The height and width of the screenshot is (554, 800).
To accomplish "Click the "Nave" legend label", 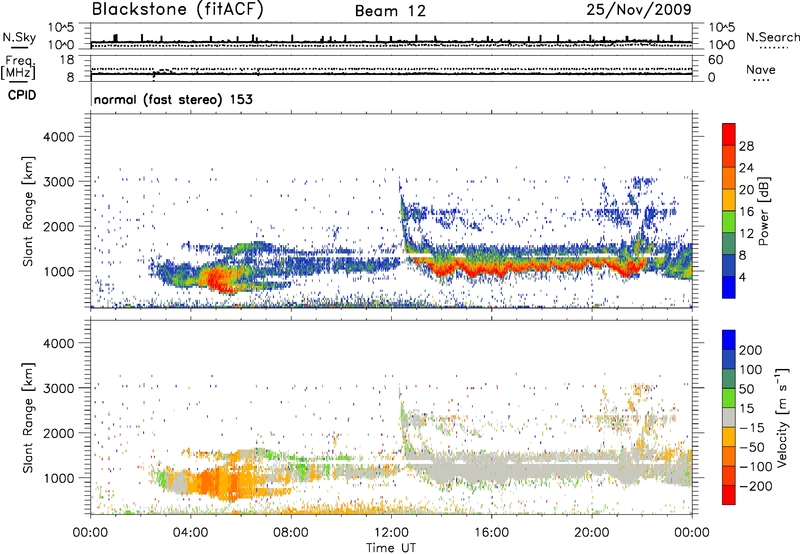I will 760,69.
